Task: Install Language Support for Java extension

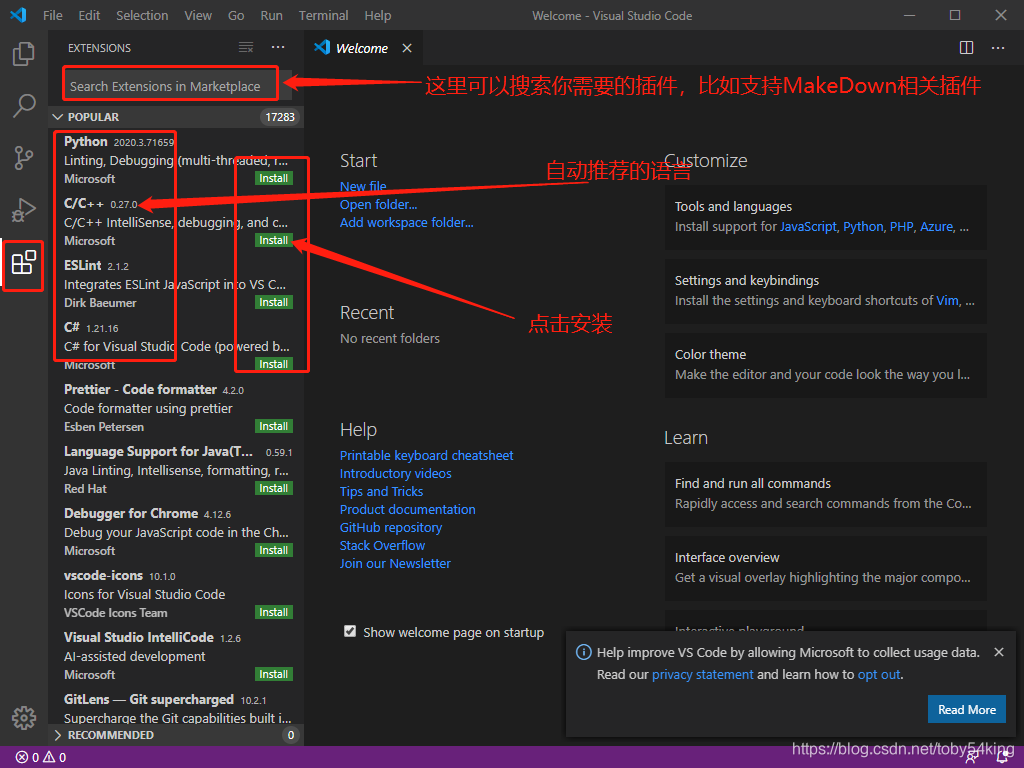Action: click(274, 488)
